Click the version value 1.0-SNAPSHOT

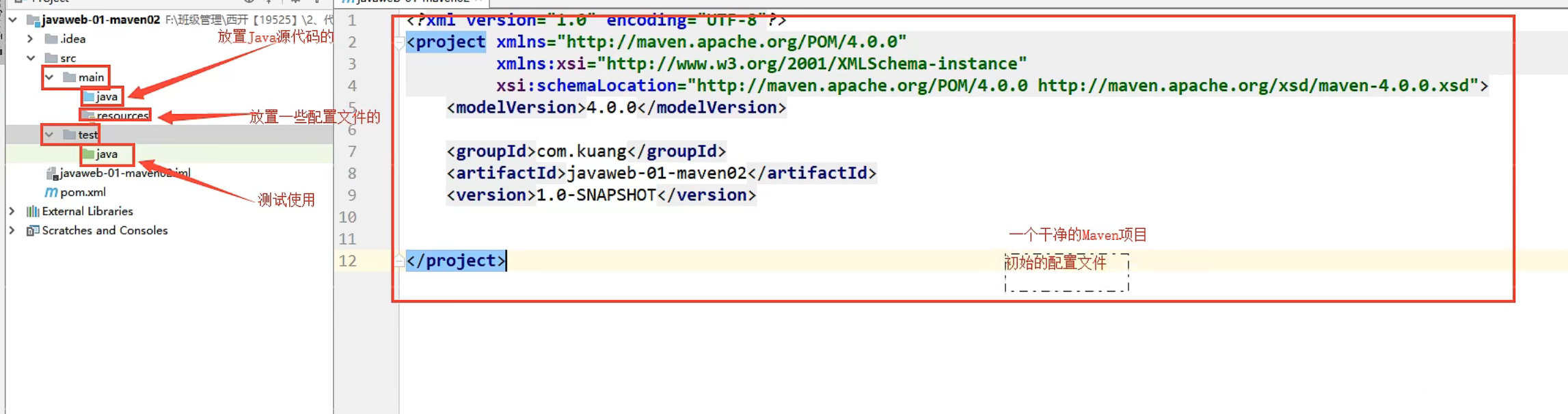click(x=597, y=195)
